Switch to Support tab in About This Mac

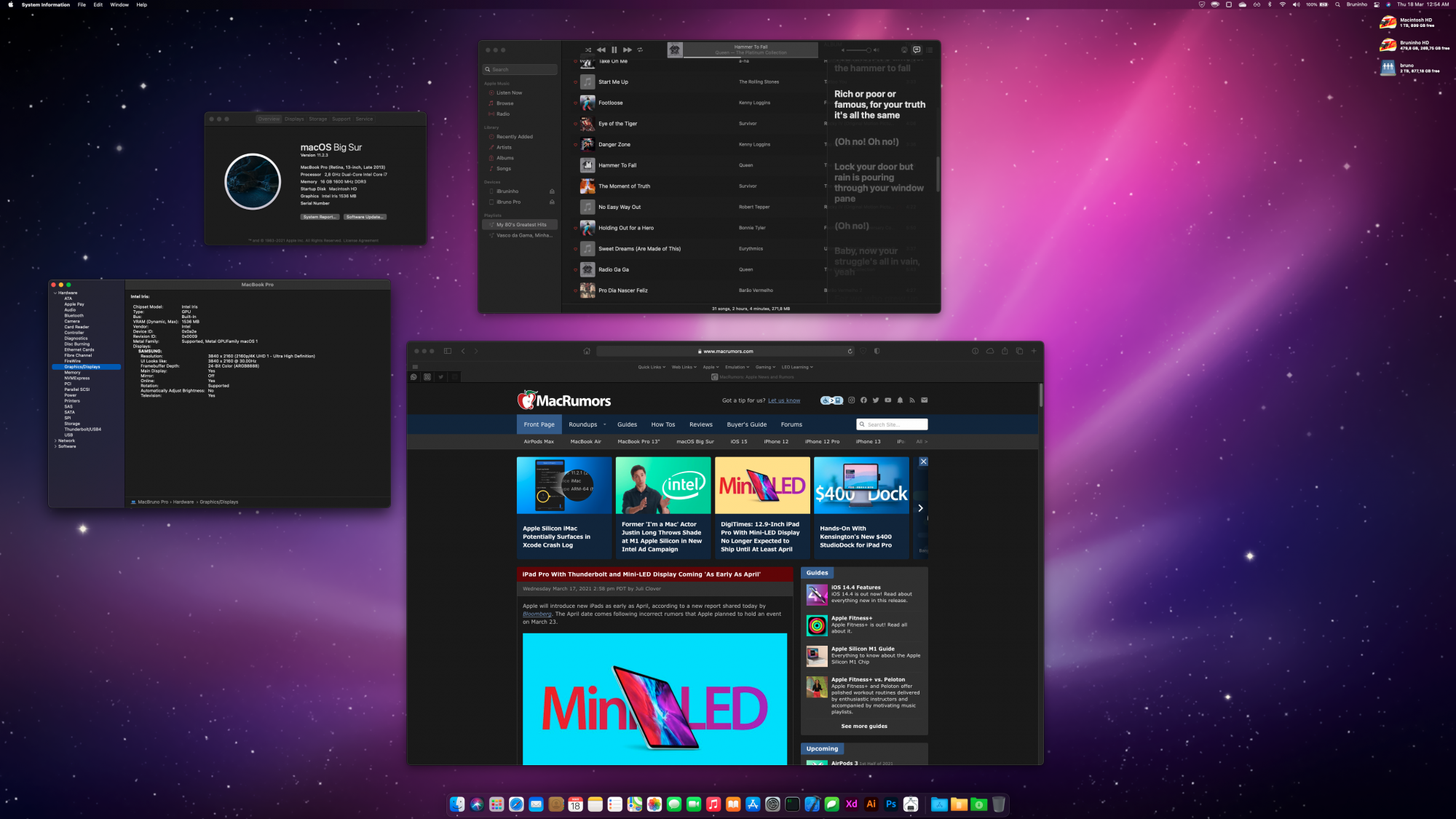341,119
